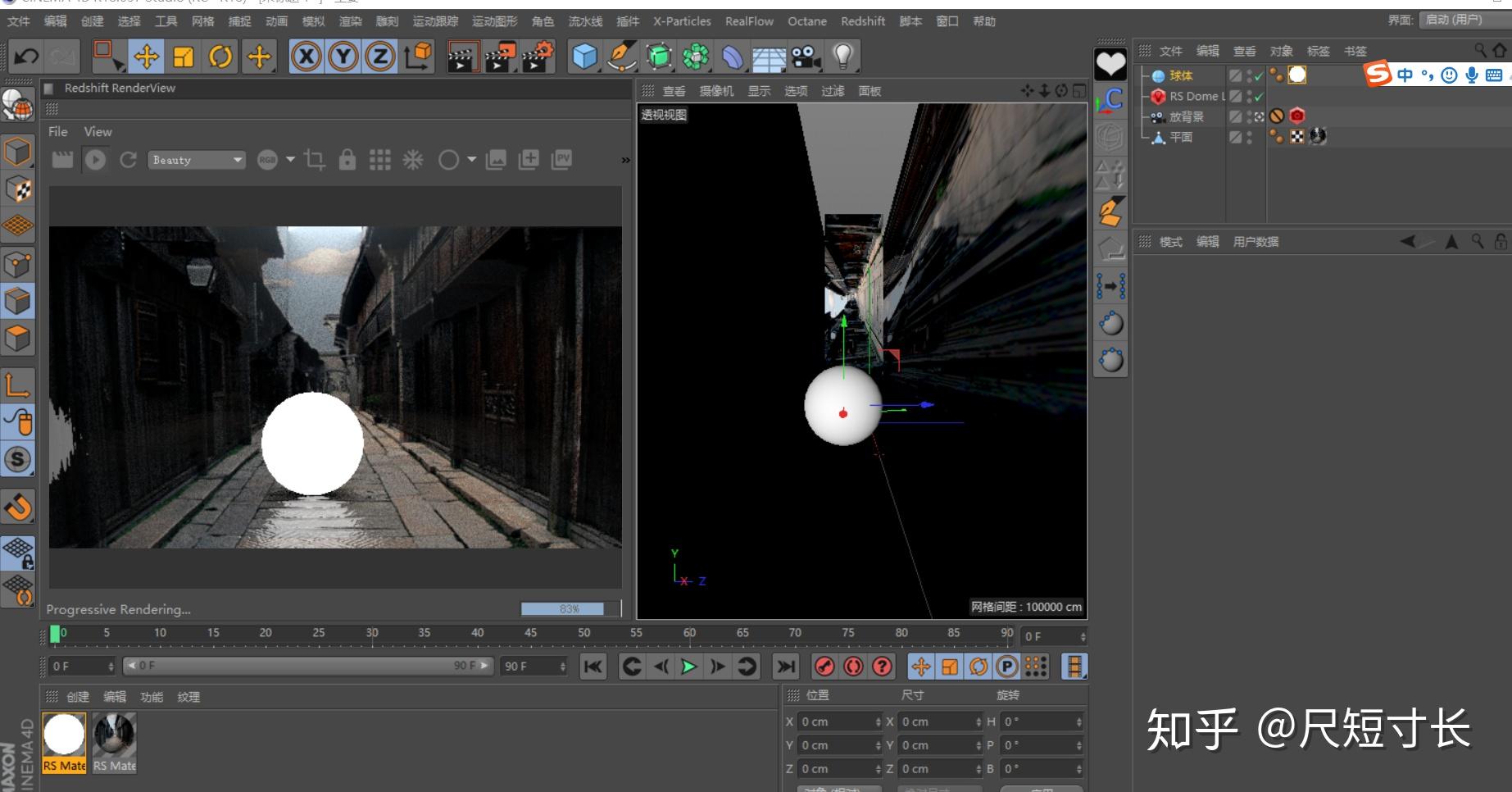Click the snowflake freeze icon in RenderView

[412, 159]
